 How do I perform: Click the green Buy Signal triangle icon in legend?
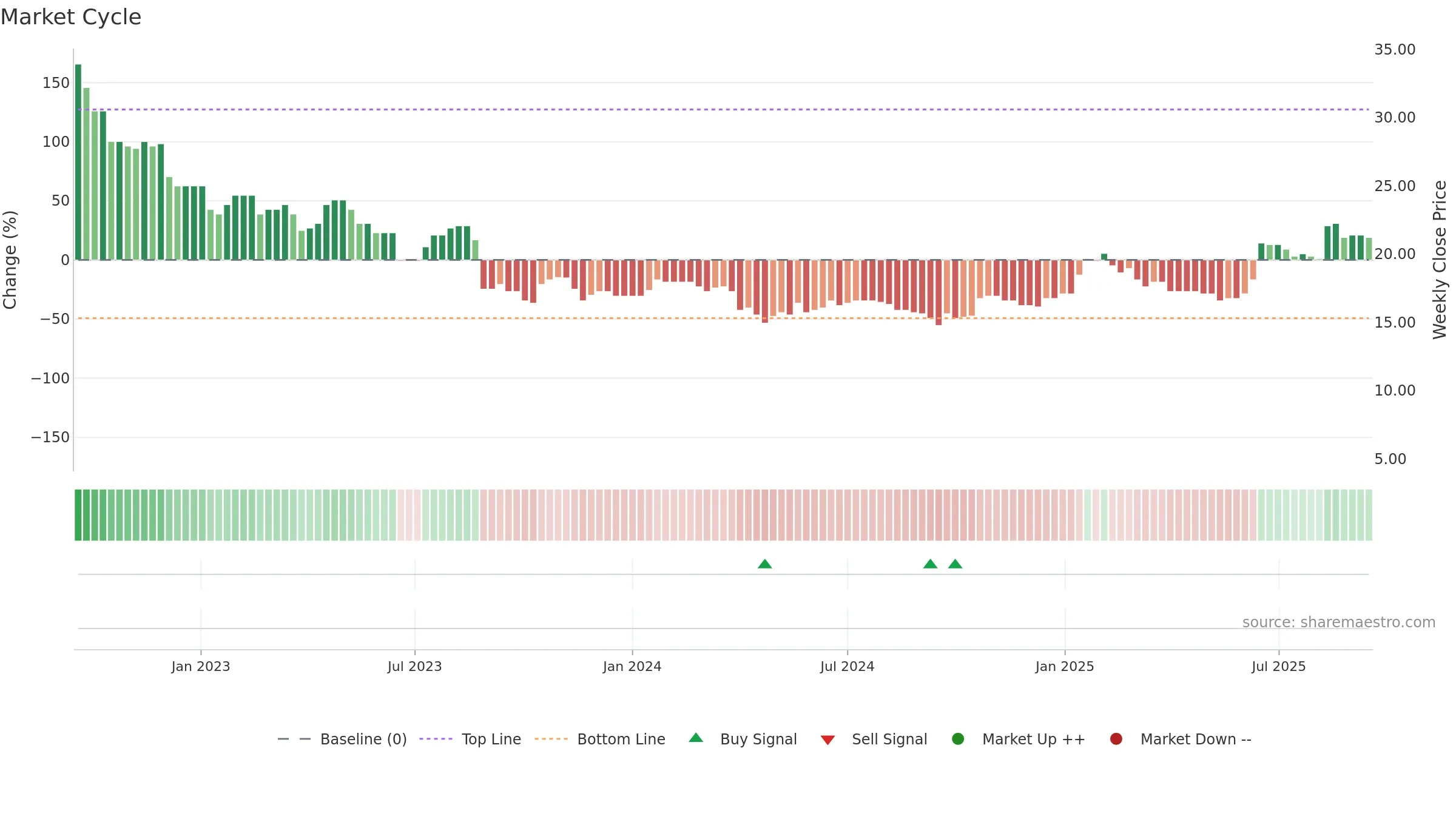click(x=696, y=738)
